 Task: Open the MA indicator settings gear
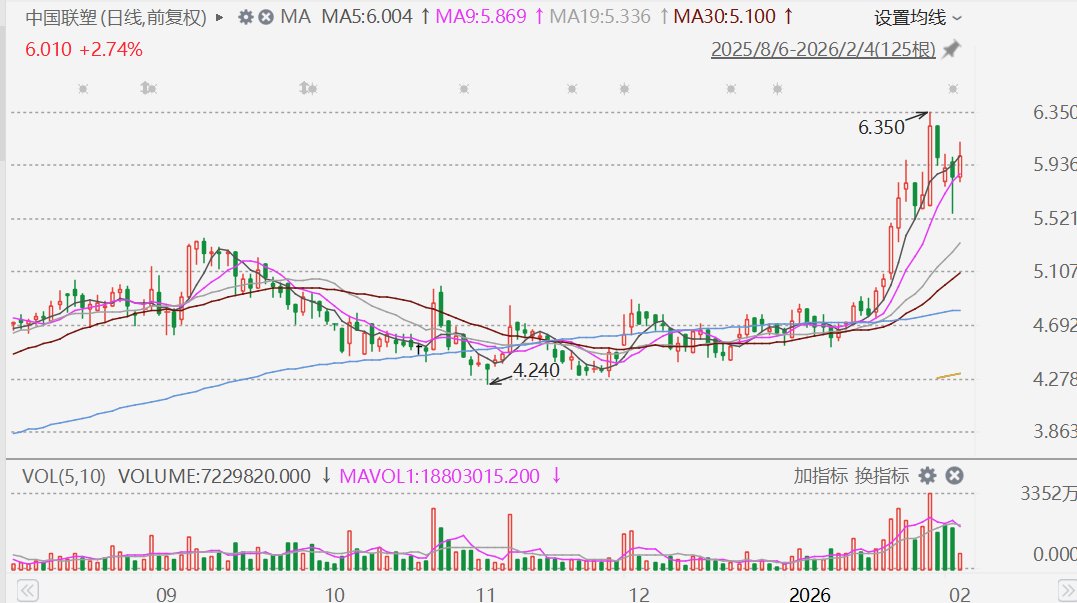246,17
